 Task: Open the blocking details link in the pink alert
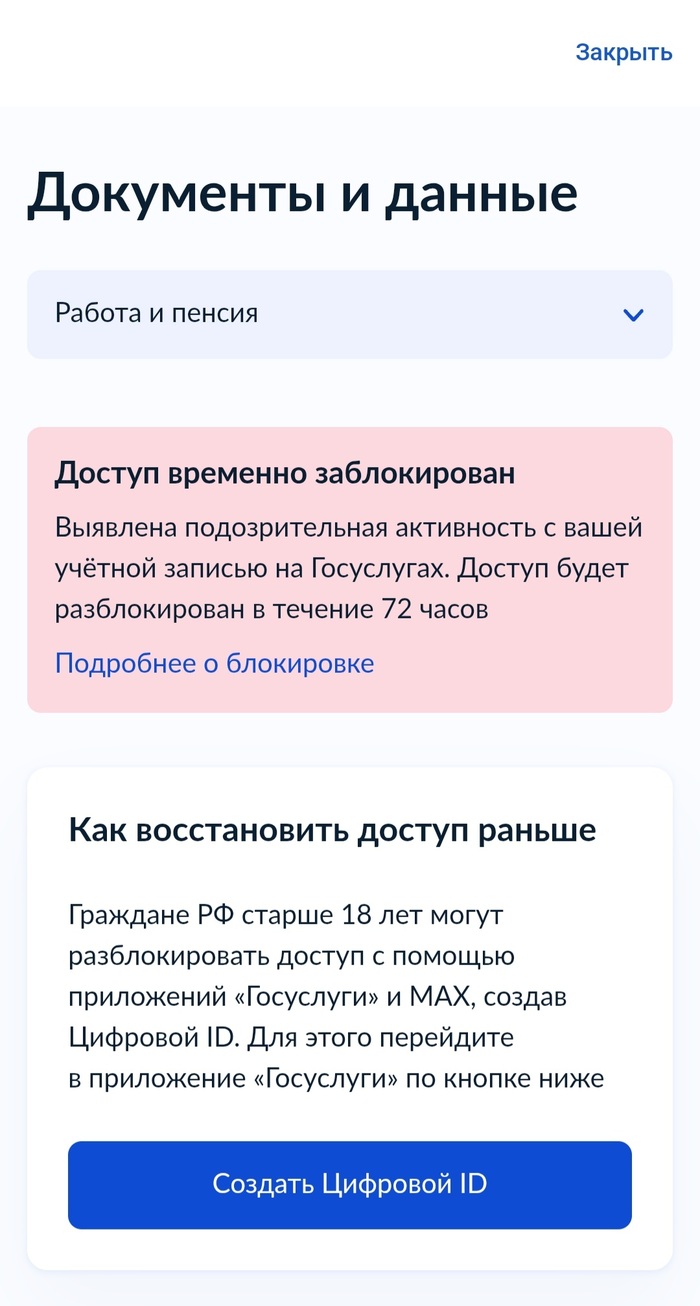(x=214, y=662)
